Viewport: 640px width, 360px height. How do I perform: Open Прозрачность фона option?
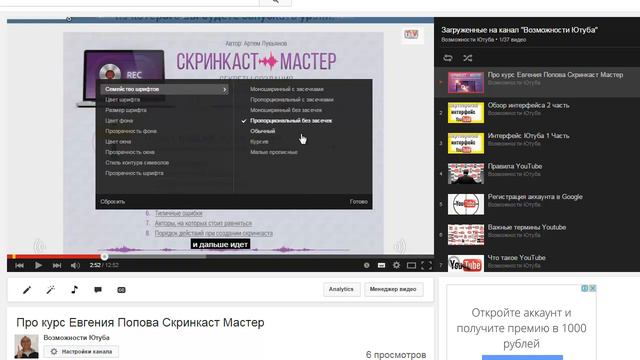131,131
